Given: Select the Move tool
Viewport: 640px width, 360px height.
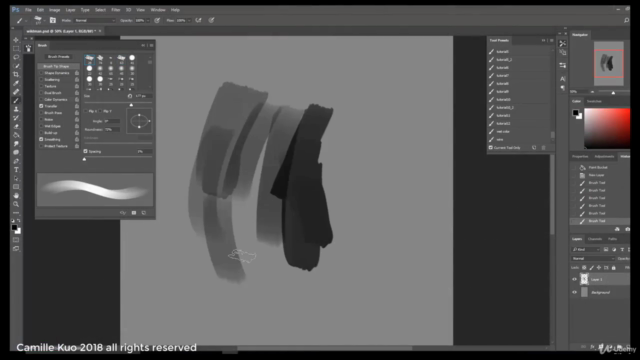Looking at the screenshot, I should tap(16, 40).
